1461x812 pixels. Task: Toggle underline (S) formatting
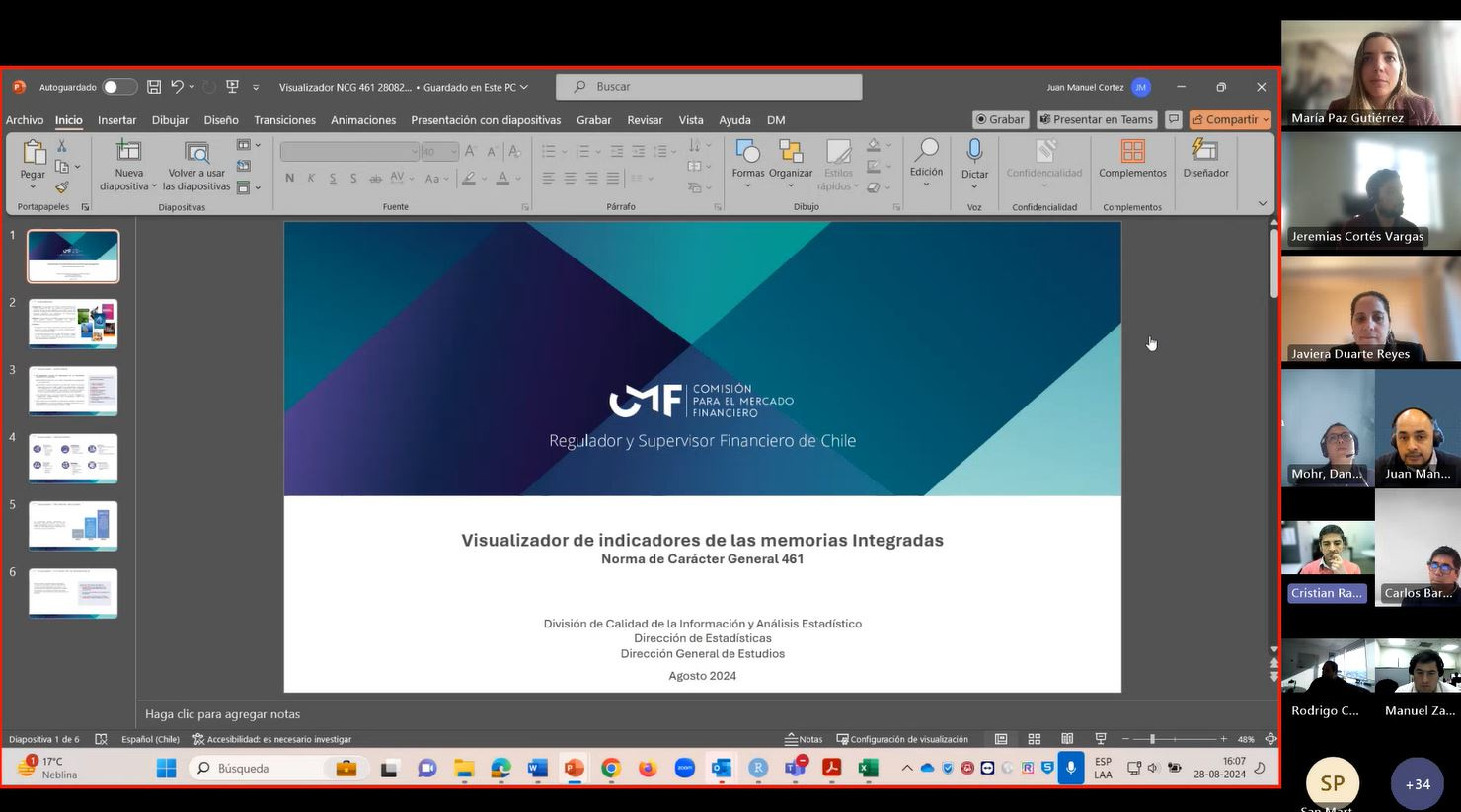(x=333, y=179)
